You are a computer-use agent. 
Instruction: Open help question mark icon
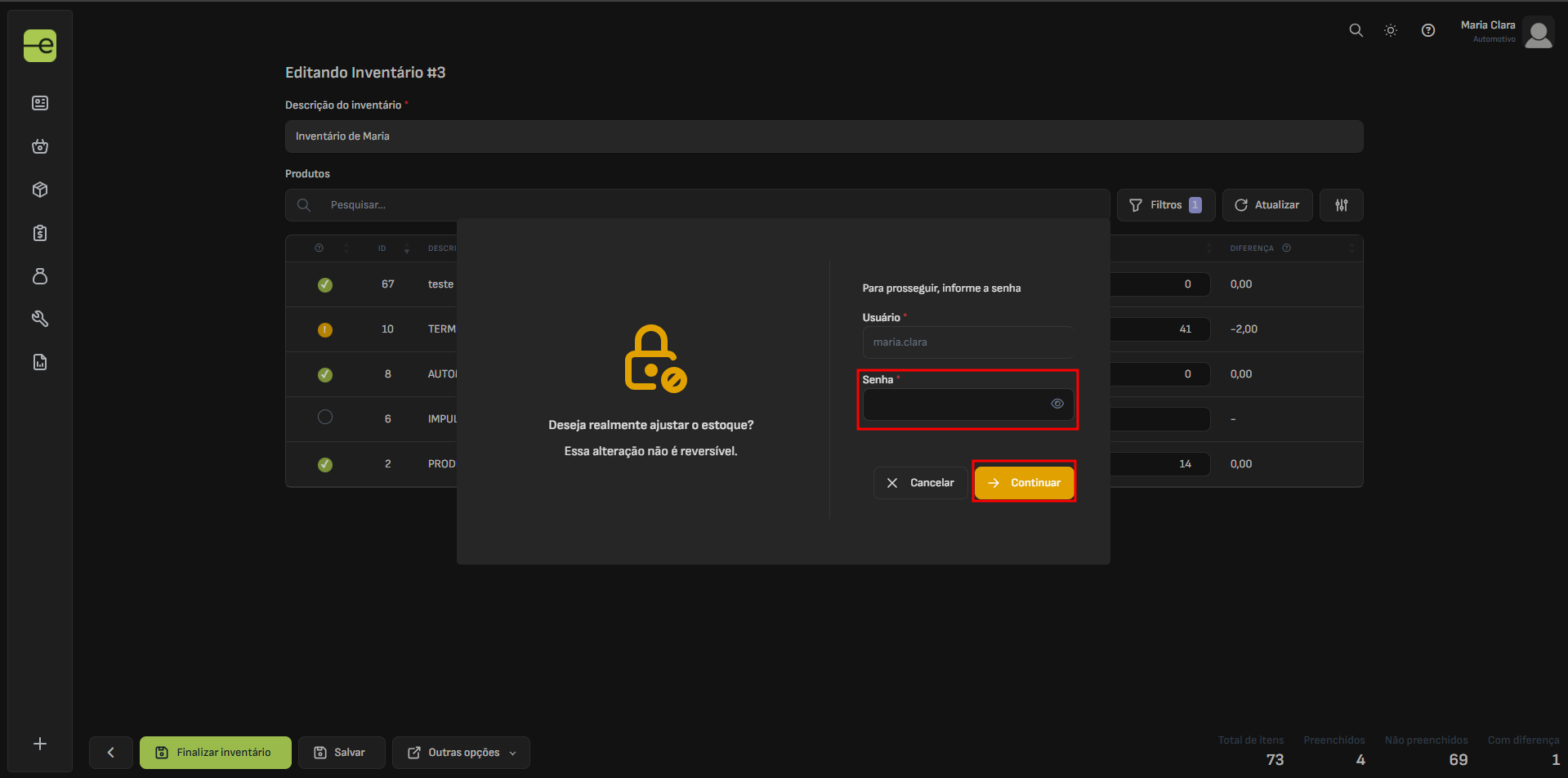[x=1427, y=30]
